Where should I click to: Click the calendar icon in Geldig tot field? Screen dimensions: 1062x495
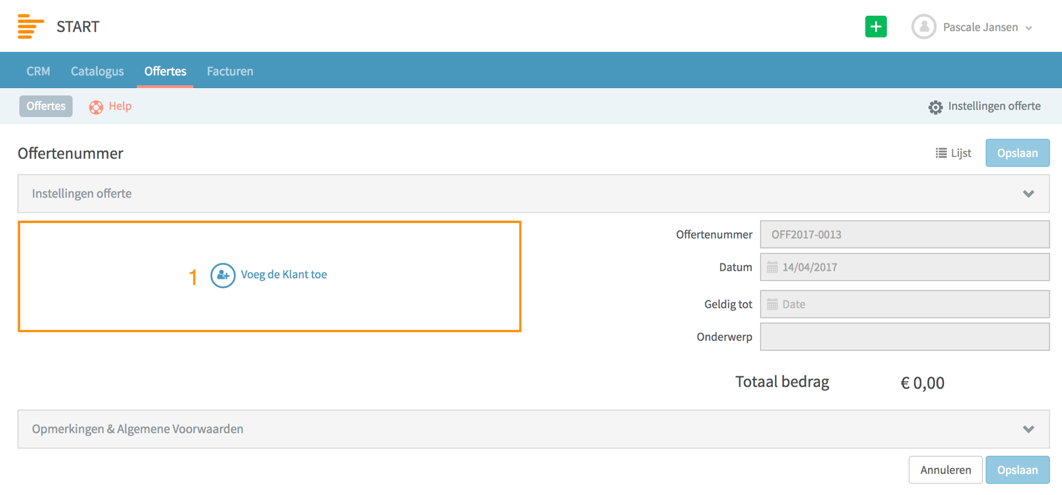coord(772,305)
